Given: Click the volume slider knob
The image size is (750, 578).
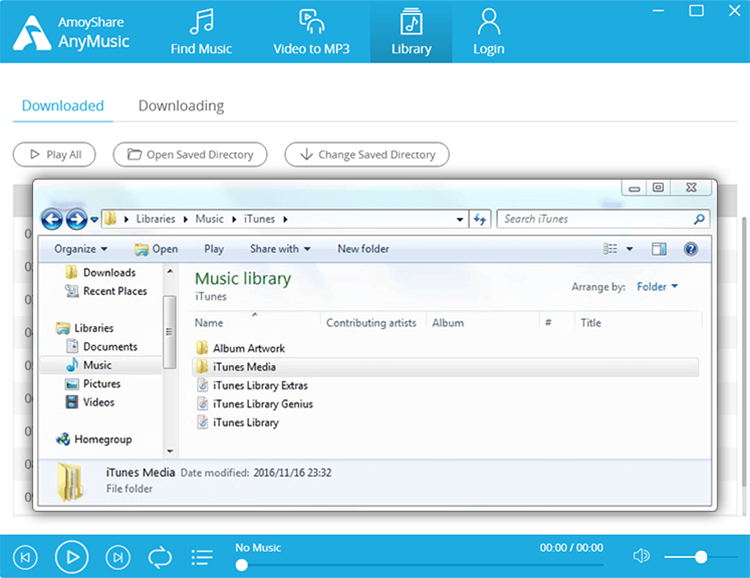Looking at the screenshot, I should pyautogui.click(x=701, y=557).
